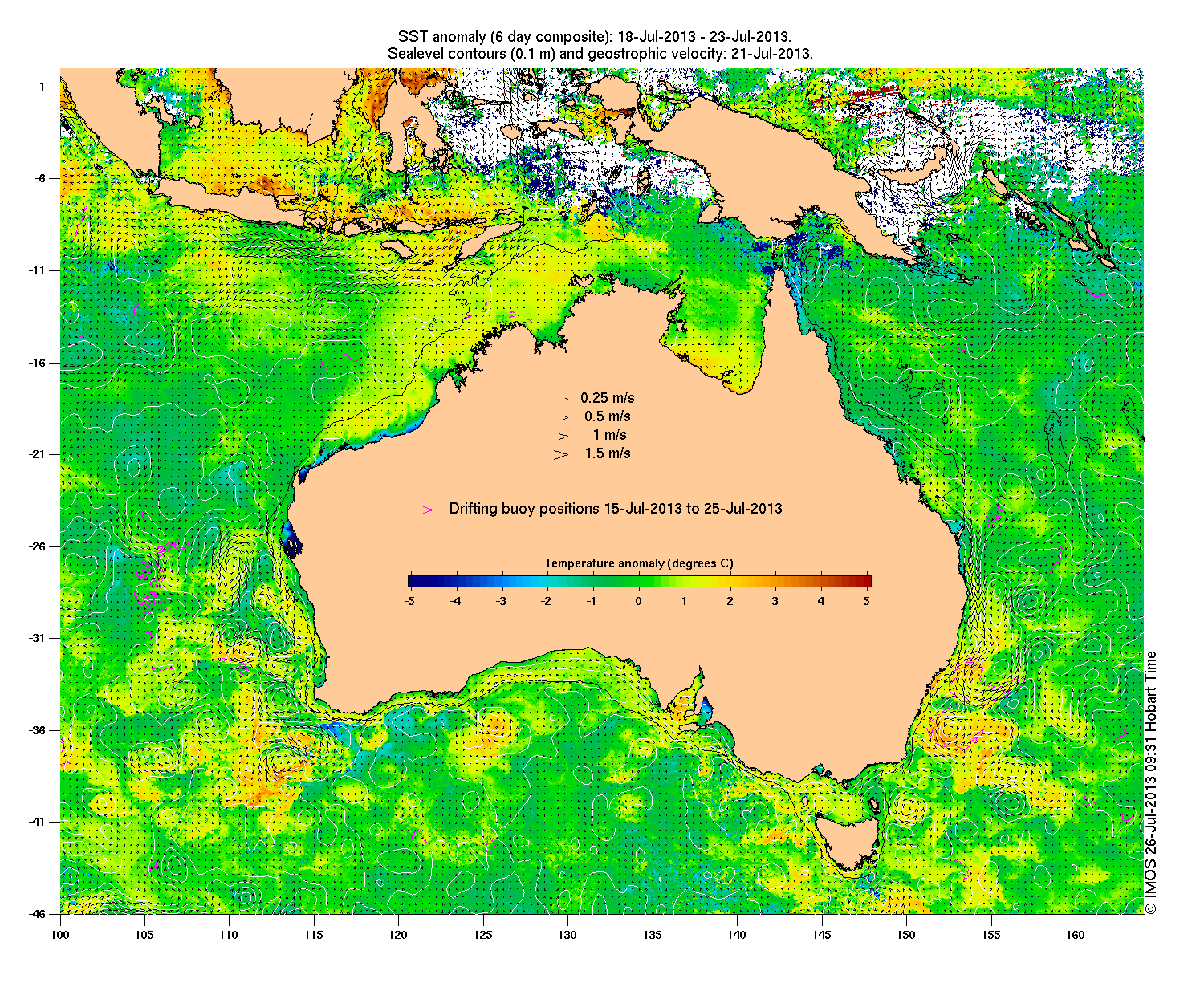Click the dark red end of colorbar
This screenshot has width=1204, height=983.
point(865,582)
